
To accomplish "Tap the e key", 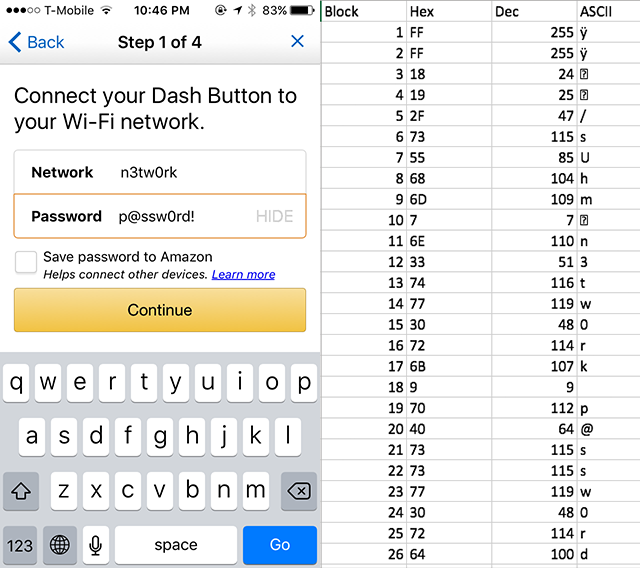I will 80,383.
